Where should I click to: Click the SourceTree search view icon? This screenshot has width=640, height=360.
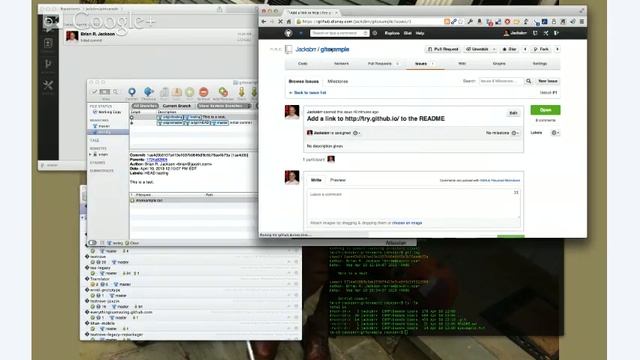116,92
